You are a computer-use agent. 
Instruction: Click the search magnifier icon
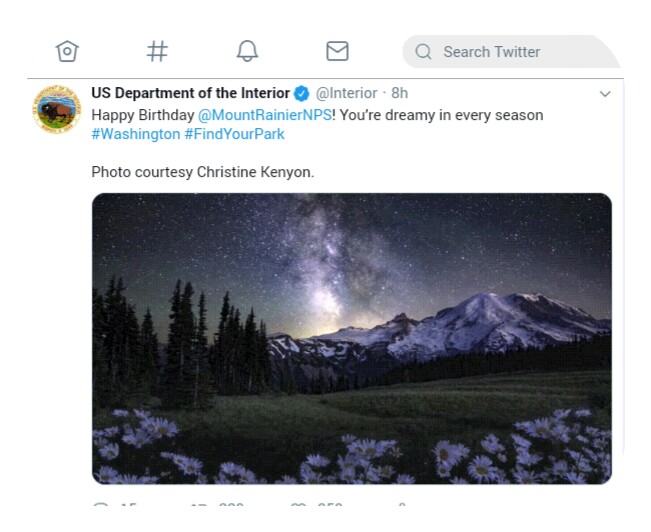pos(423,52)
